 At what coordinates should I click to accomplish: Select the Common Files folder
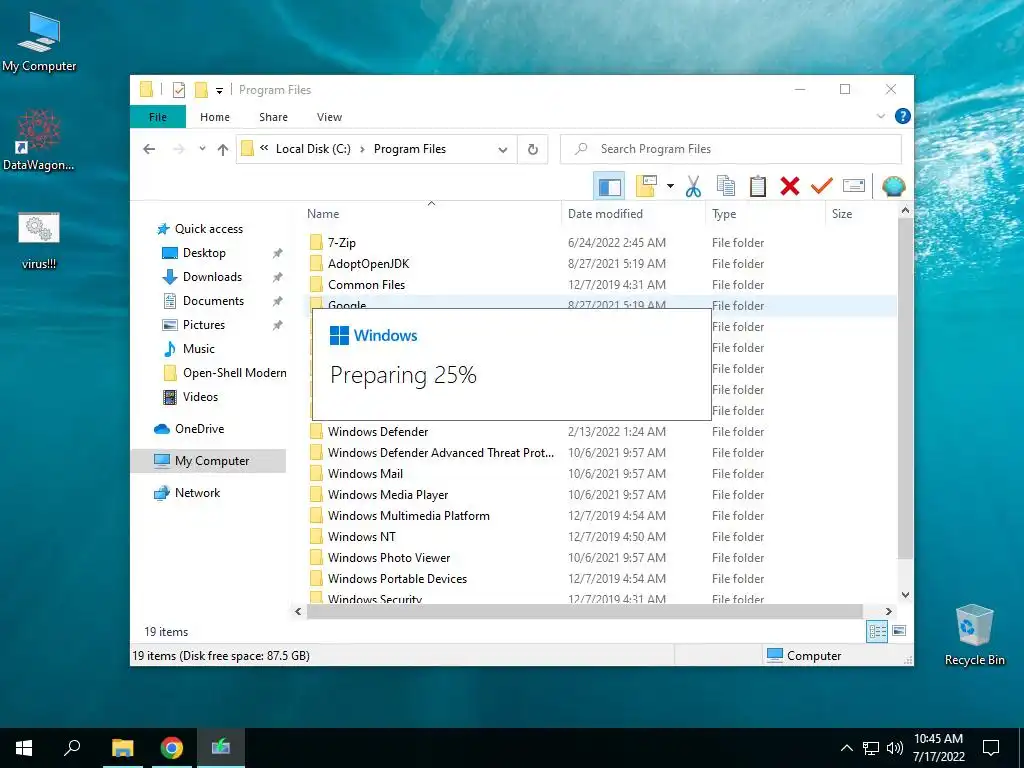366,285
